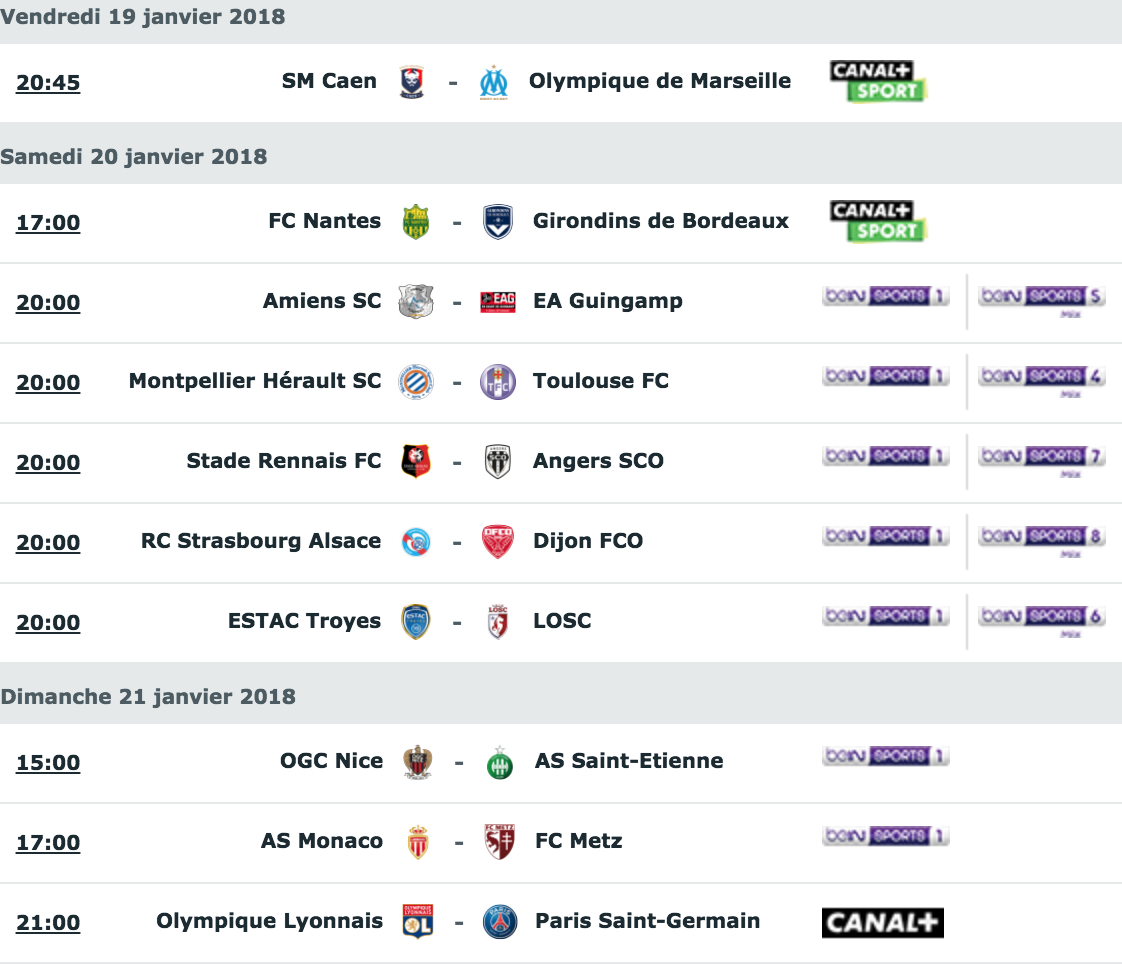This screenshot has height=964, width=1122.
Task: Click the Olympique de Marseille logo
Action: tap(494, 83)
